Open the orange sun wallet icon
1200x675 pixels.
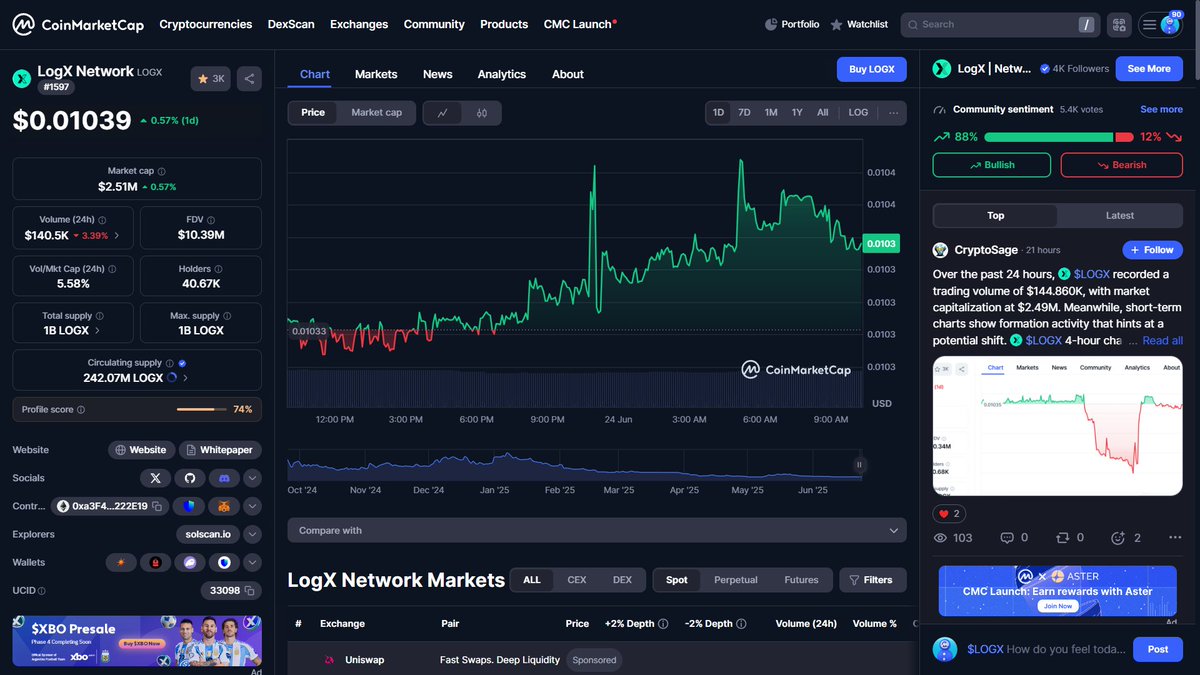121,562
